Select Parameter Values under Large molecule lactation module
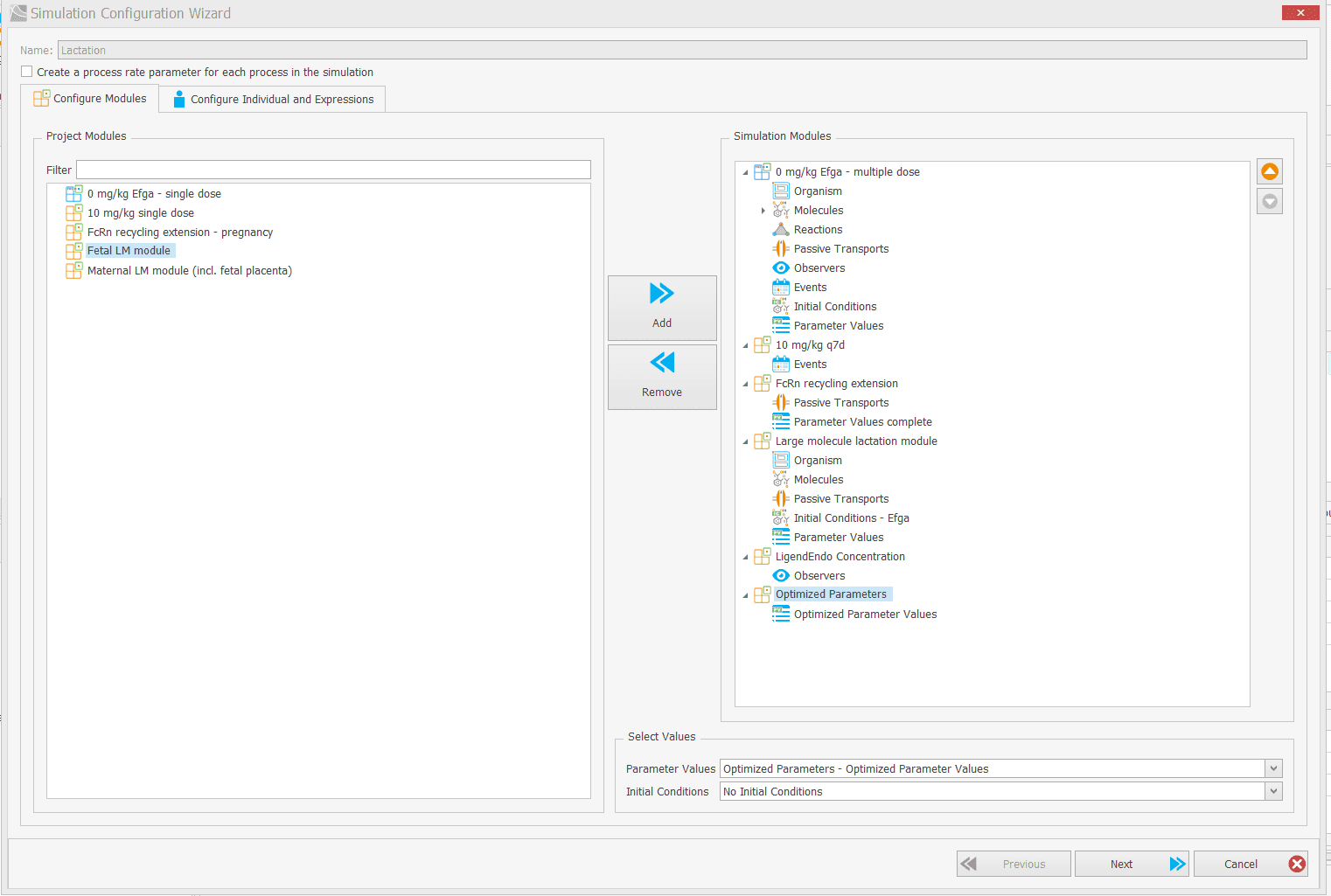Viewport: 1331px width, 896px height. pos(839,537)
